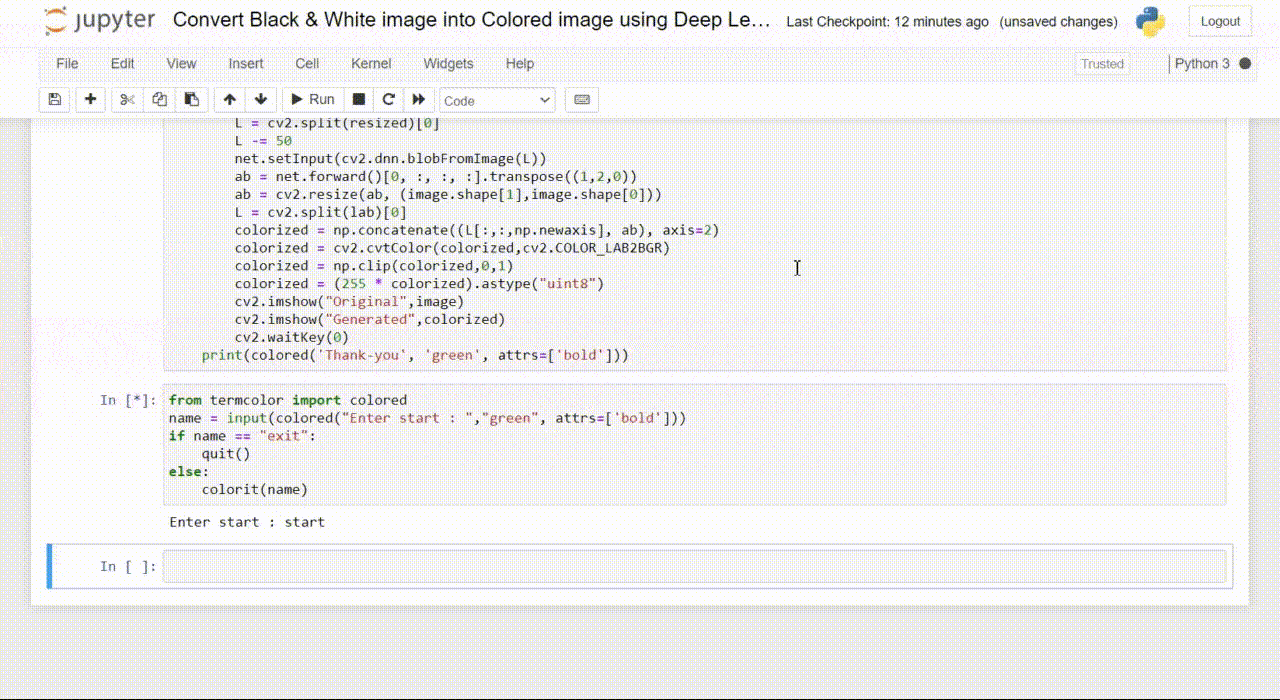
Task: Click the Trusted notebook indicator
Action: pyautogui.click(x=1102, y=64)
